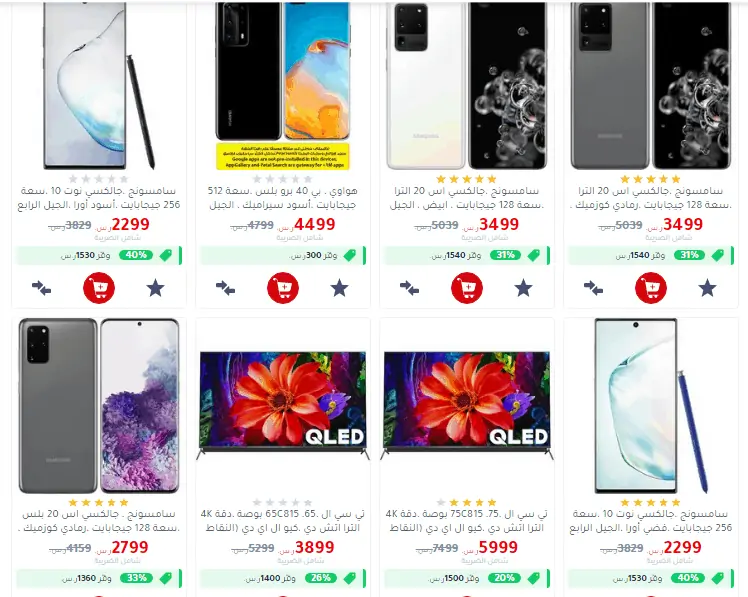Click compare arrows for Huawei P40 Pro

tap(225, 288)
